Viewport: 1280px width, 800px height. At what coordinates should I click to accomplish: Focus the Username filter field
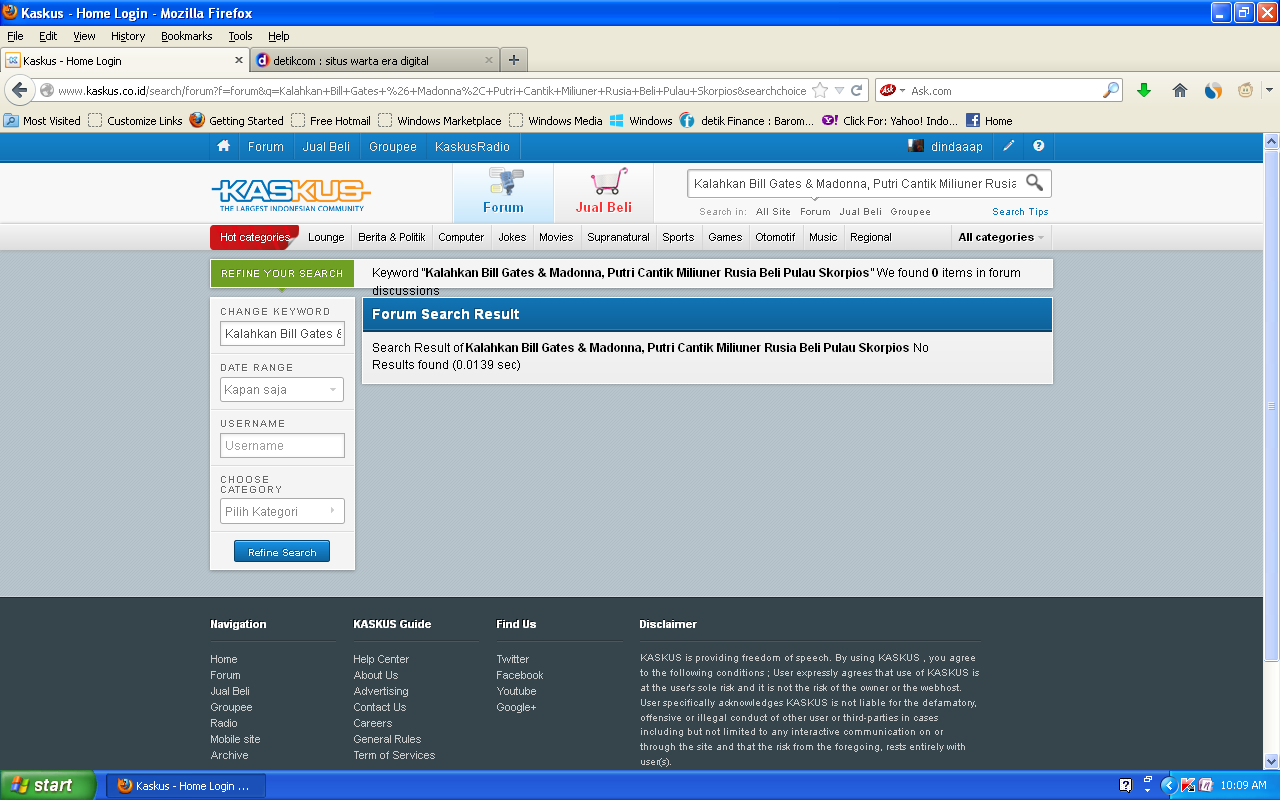coord(282,446)
